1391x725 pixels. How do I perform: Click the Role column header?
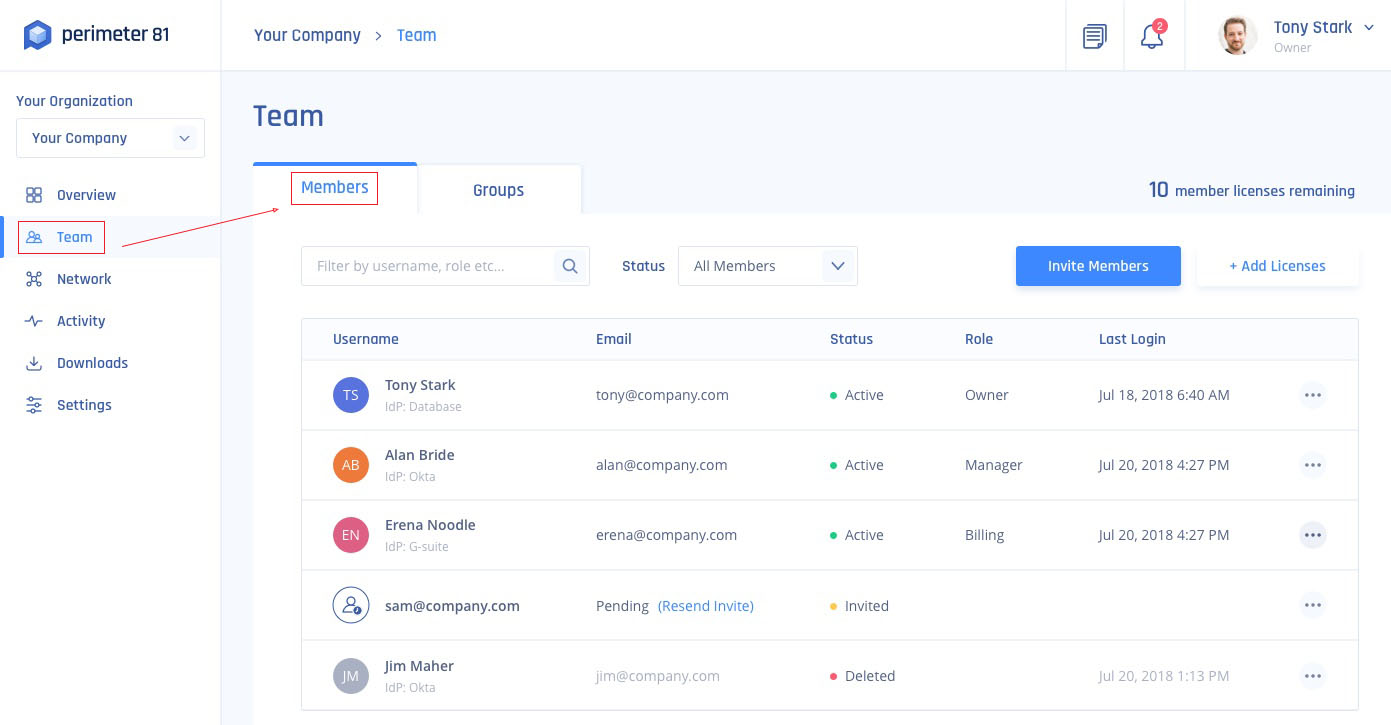pos(979,339)
